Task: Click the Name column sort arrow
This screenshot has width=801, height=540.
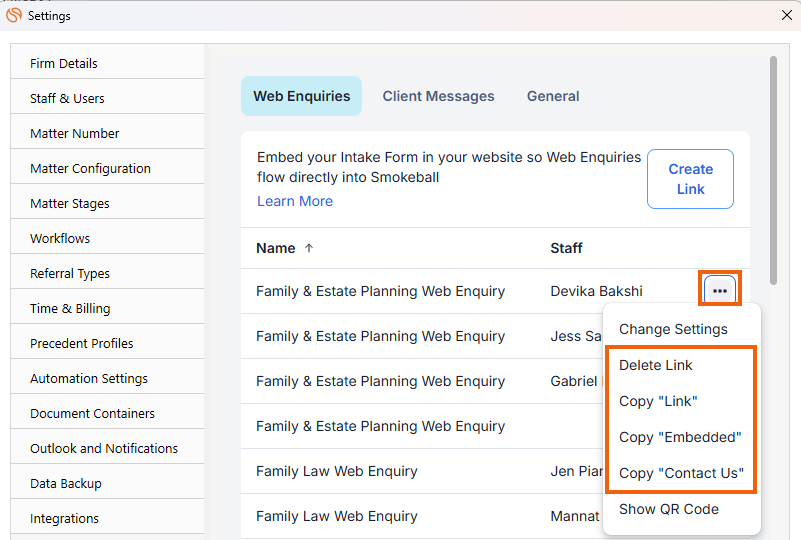Action: click(x=309, y=248)
